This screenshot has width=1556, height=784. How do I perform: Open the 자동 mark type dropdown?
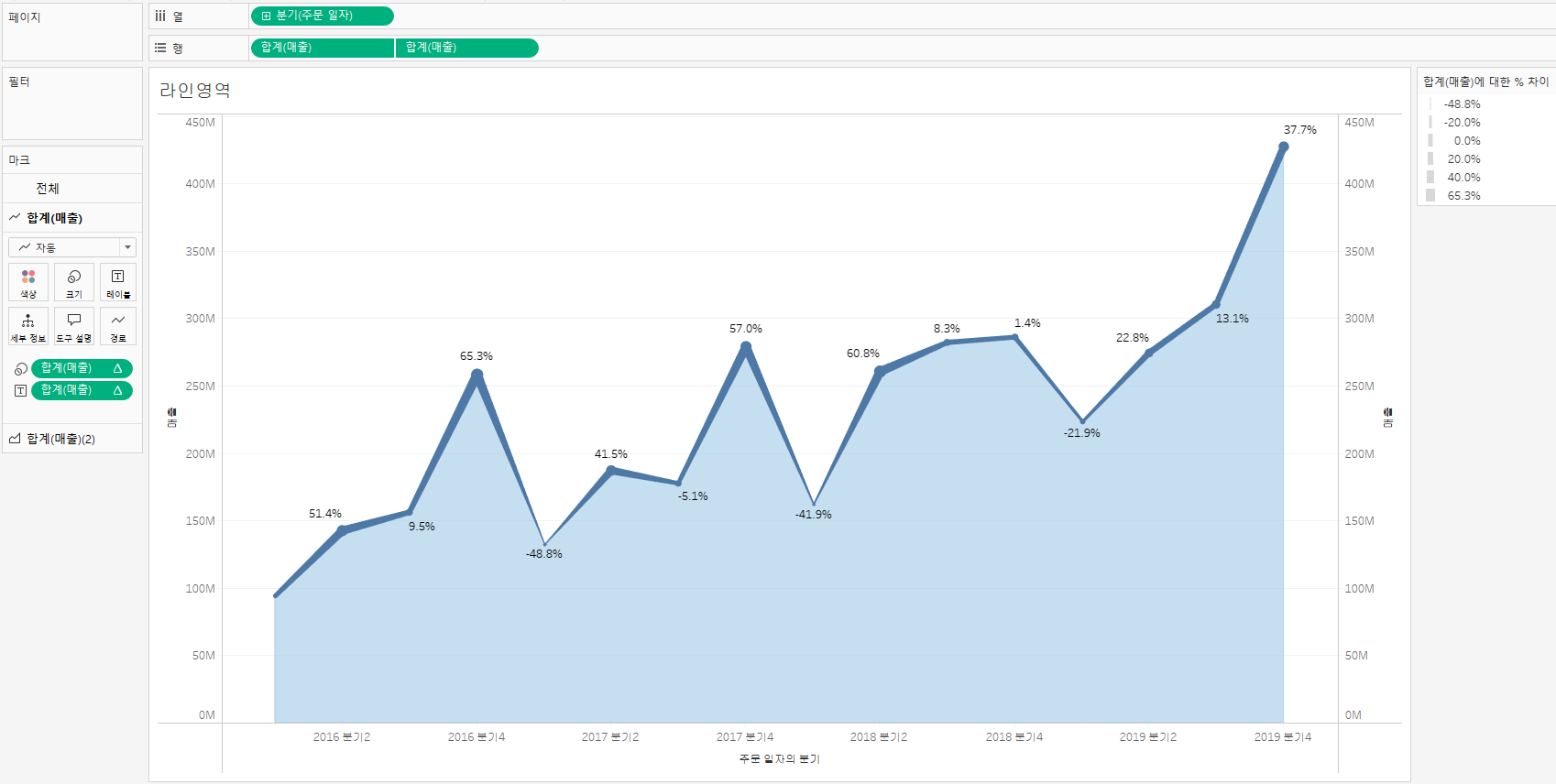pos(72,247)
